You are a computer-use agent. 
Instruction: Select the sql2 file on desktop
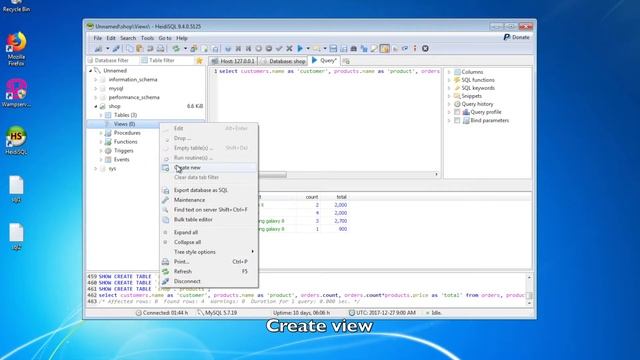pos(16,237)
